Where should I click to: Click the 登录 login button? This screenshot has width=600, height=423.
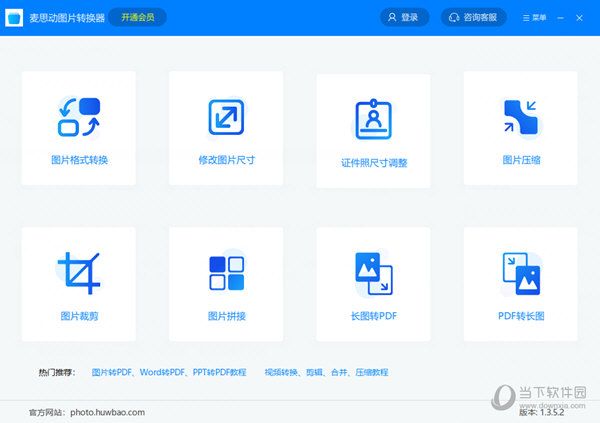[404, 17]
